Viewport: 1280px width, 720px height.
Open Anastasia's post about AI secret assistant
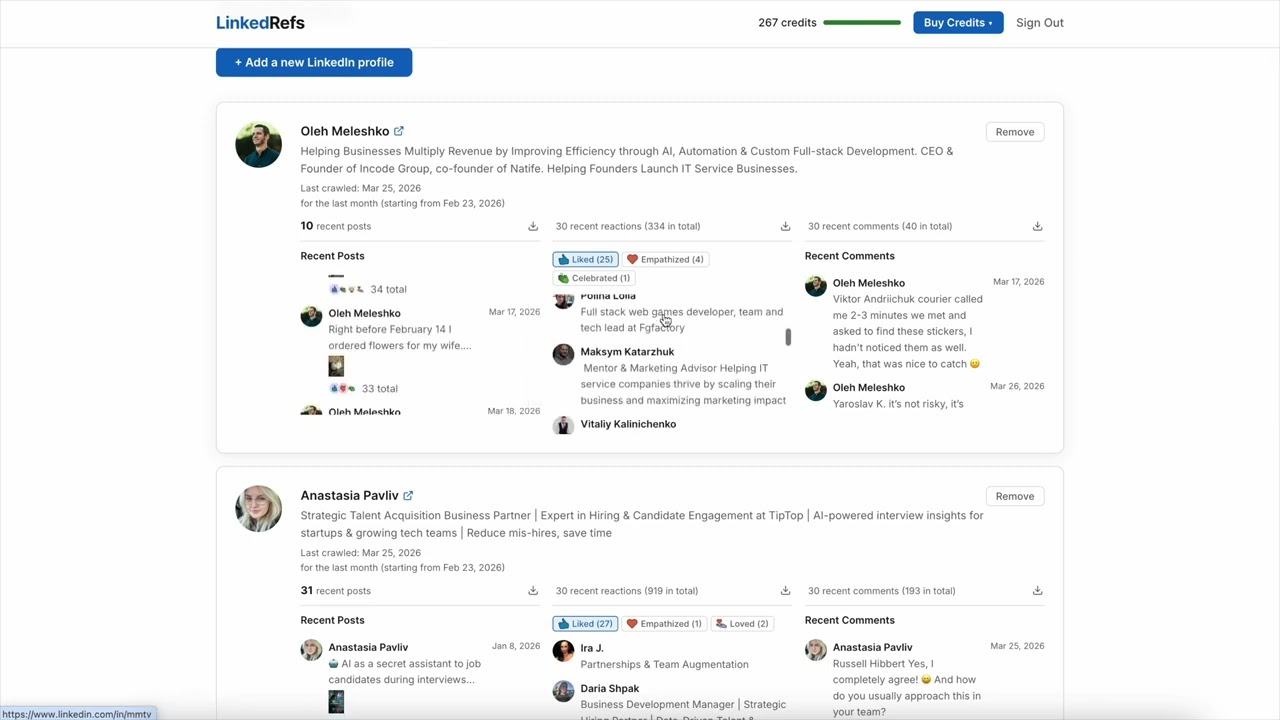[x=420, y=676]
